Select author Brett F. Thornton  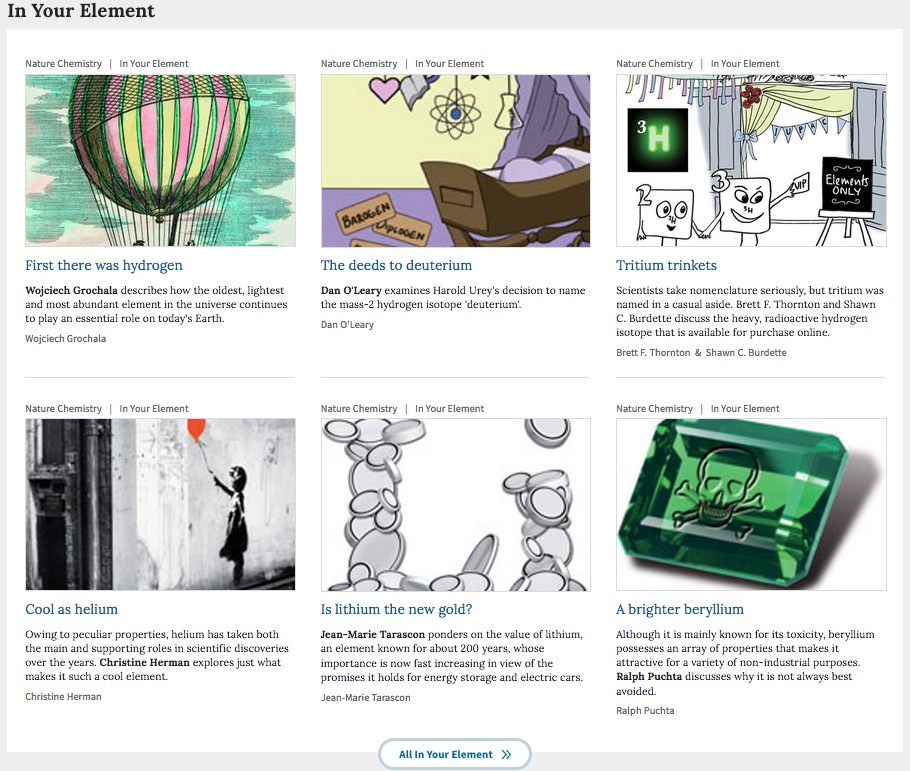tap(653, 352)
